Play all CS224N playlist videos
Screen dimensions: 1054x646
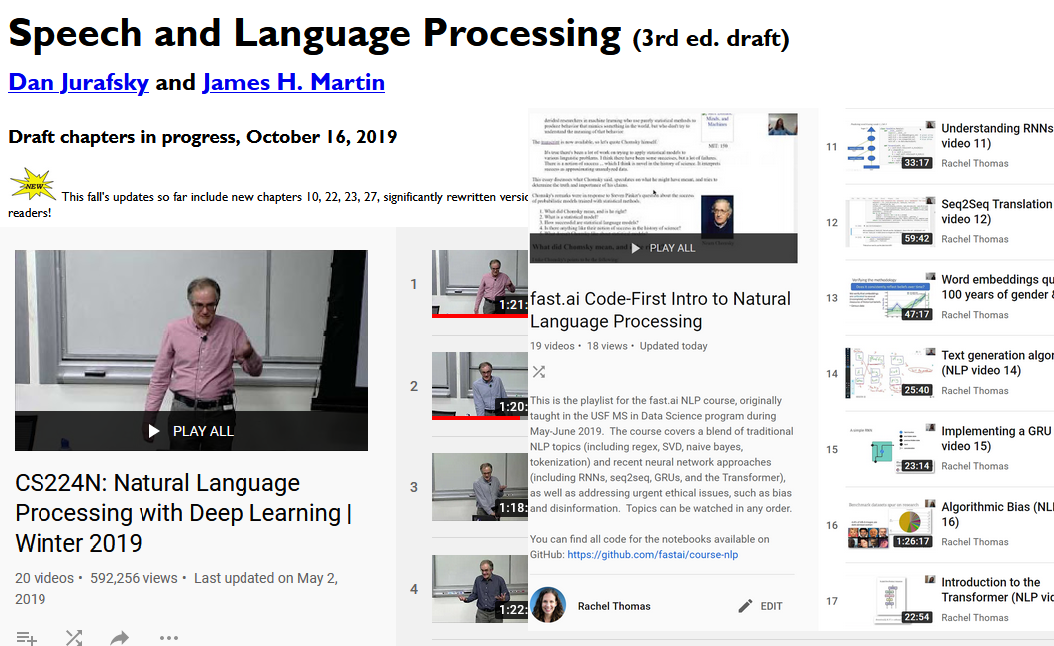pos(191,431)
